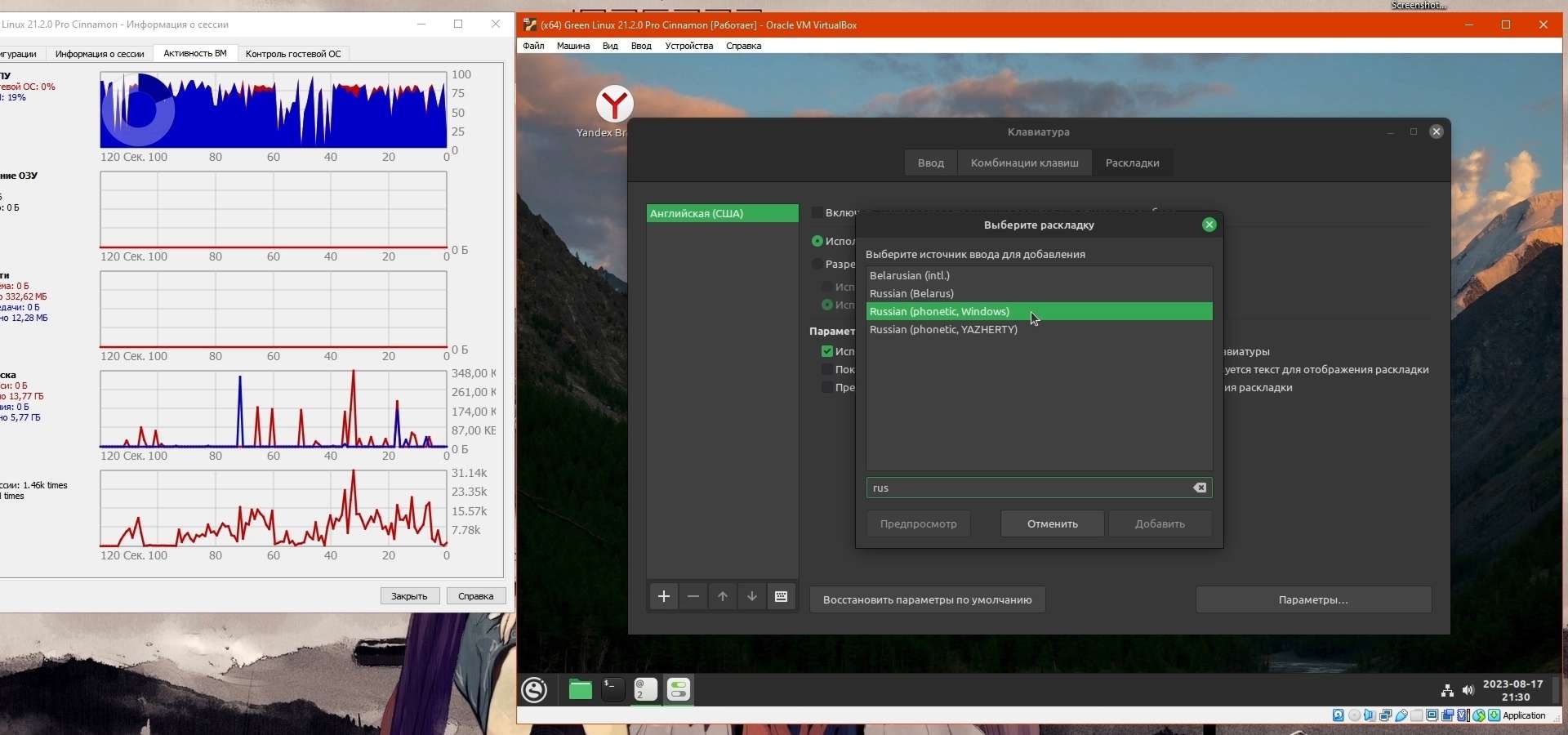The height and width of the screenshot is (735, 1568).
Task: Tick the 'Пок…' checkbox under Параметры
Action: coord(827,369)
